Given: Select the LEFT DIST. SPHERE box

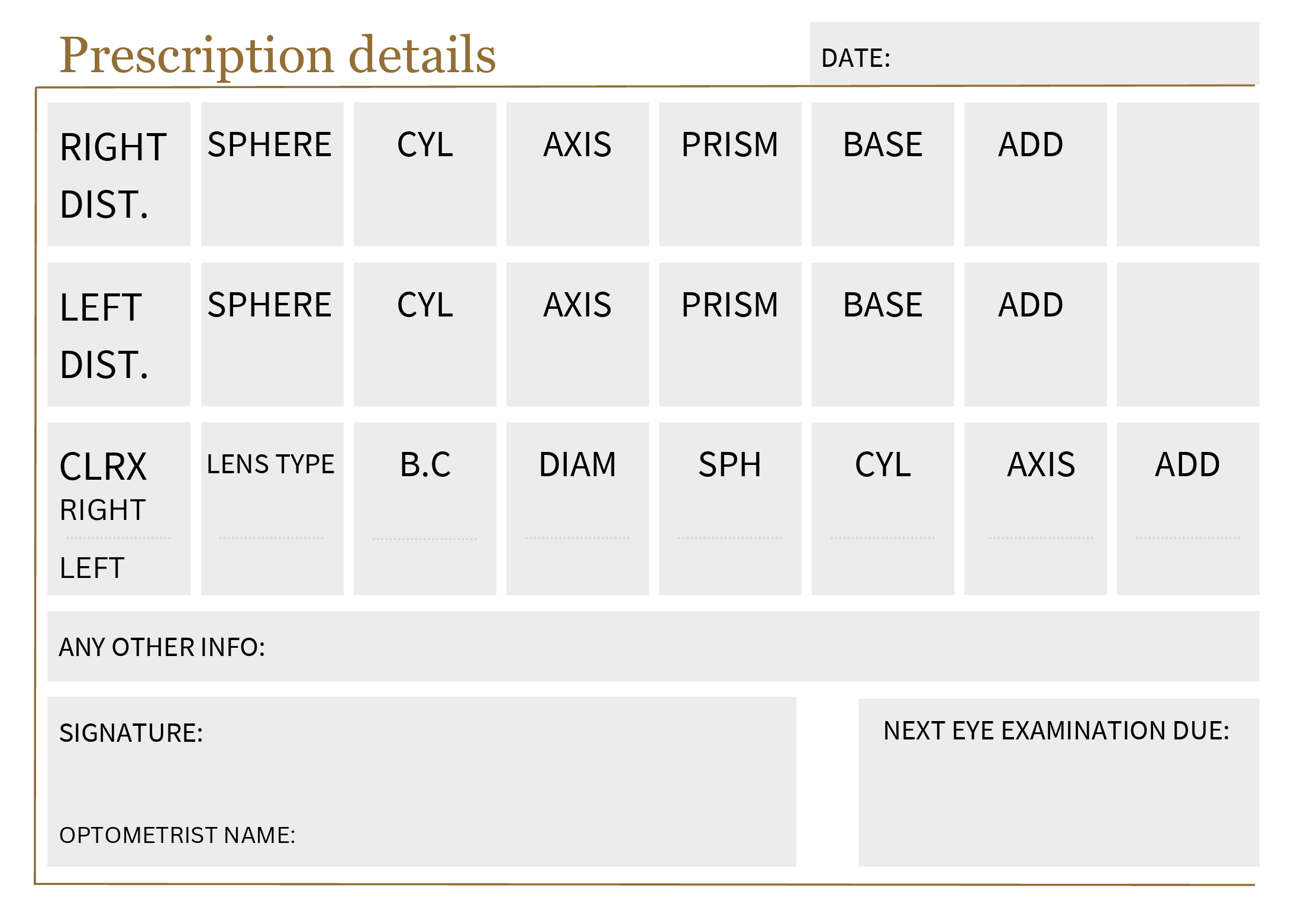Looking at the screenshot, I should coord(272,335).
